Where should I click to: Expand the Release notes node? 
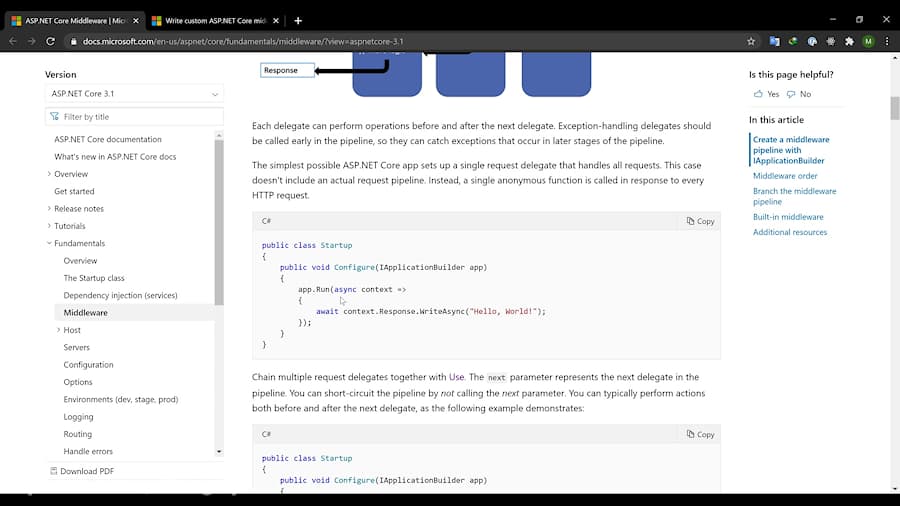click(49, 208)
